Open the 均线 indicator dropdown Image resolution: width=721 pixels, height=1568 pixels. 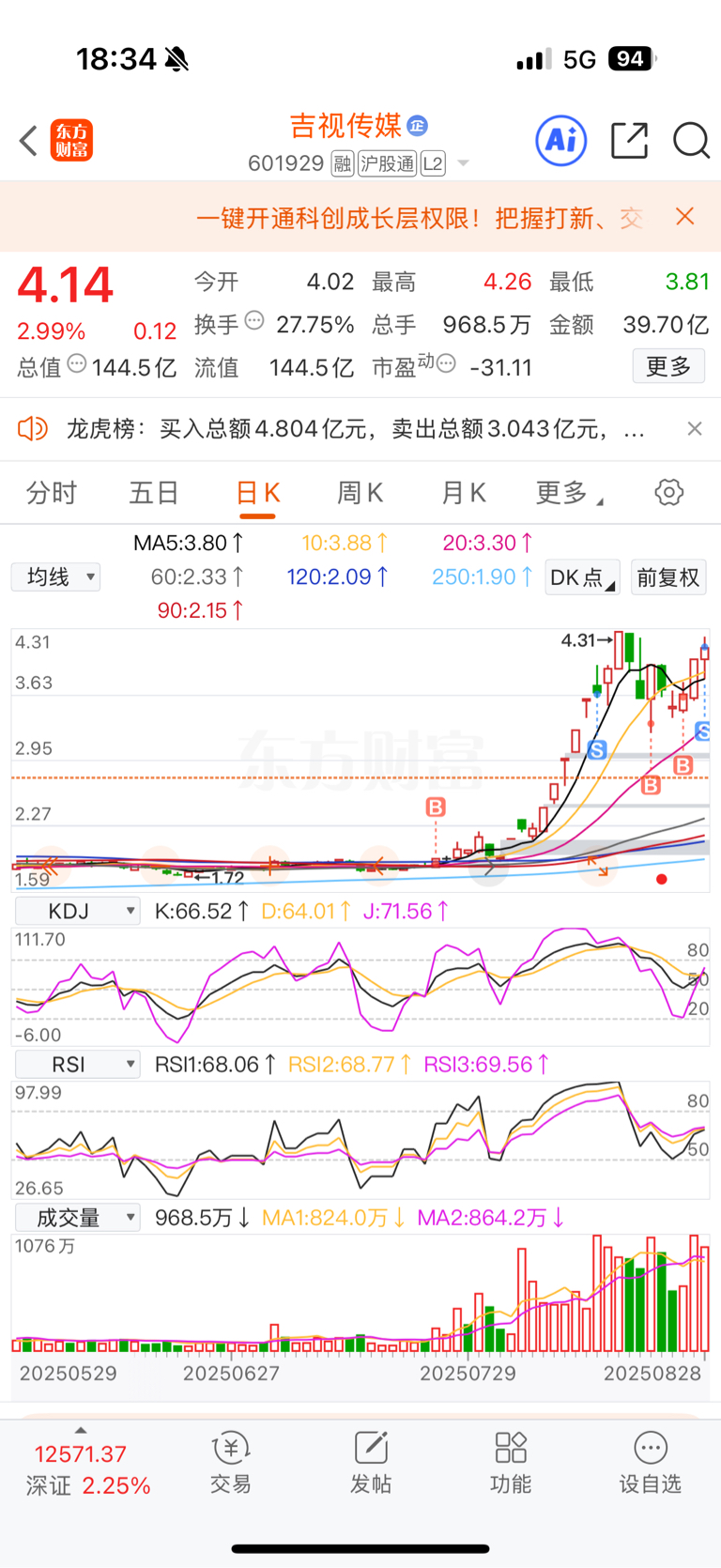click(x=56, y=576)
